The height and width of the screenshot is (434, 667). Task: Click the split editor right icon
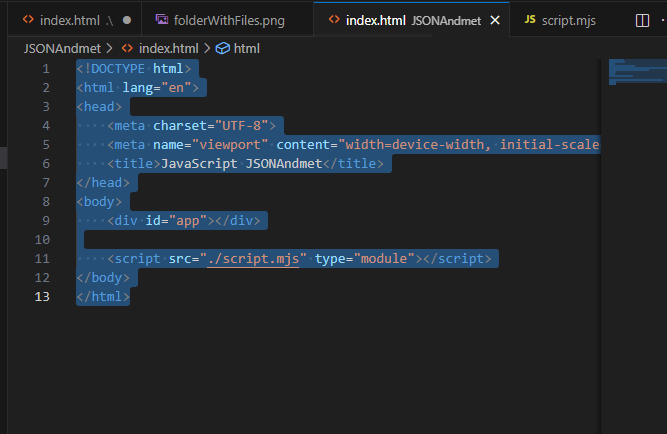click(x=642, y=20)
